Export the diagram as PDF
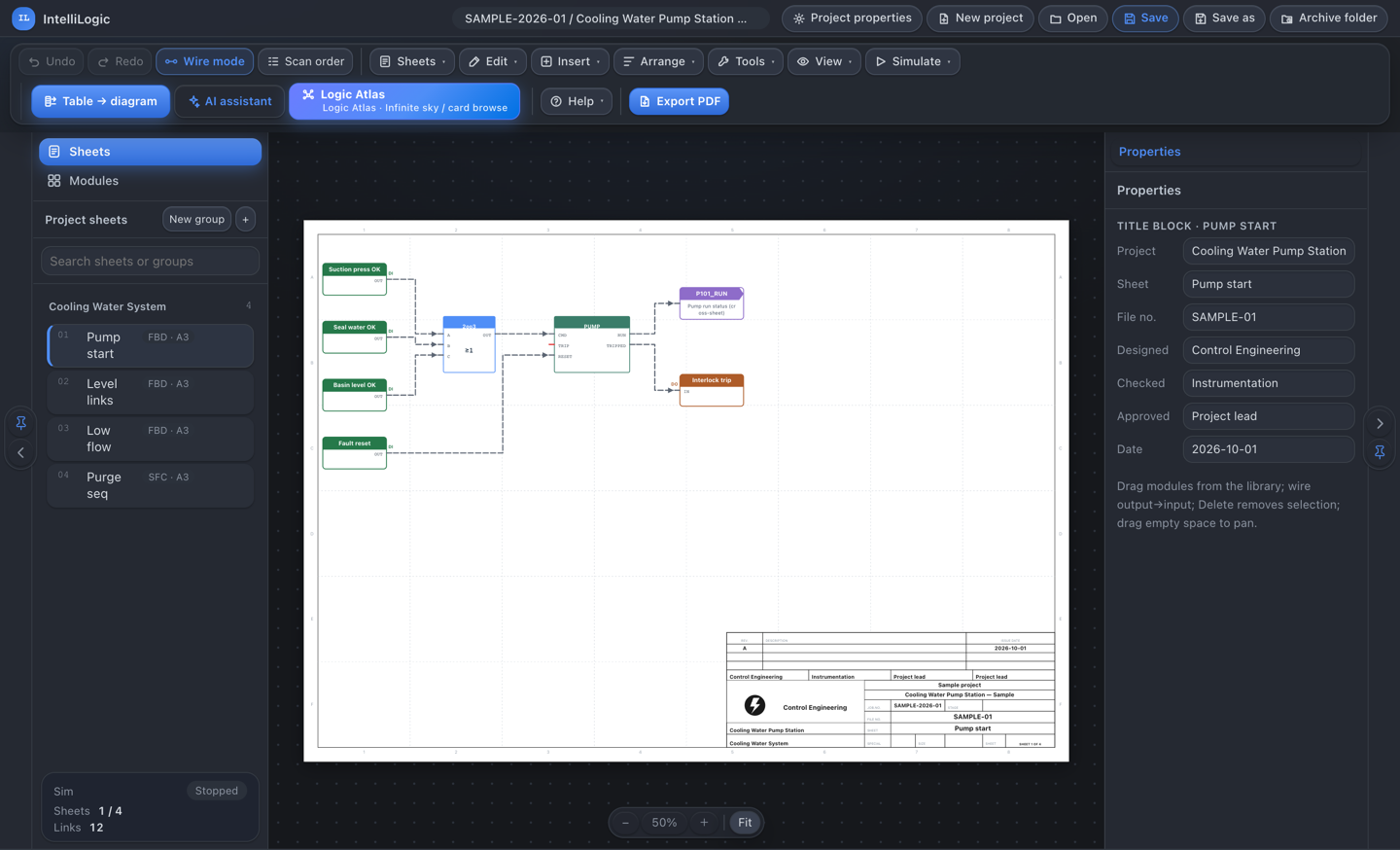The height and width of the screenshot is (850, 1400). coord(679,101)
